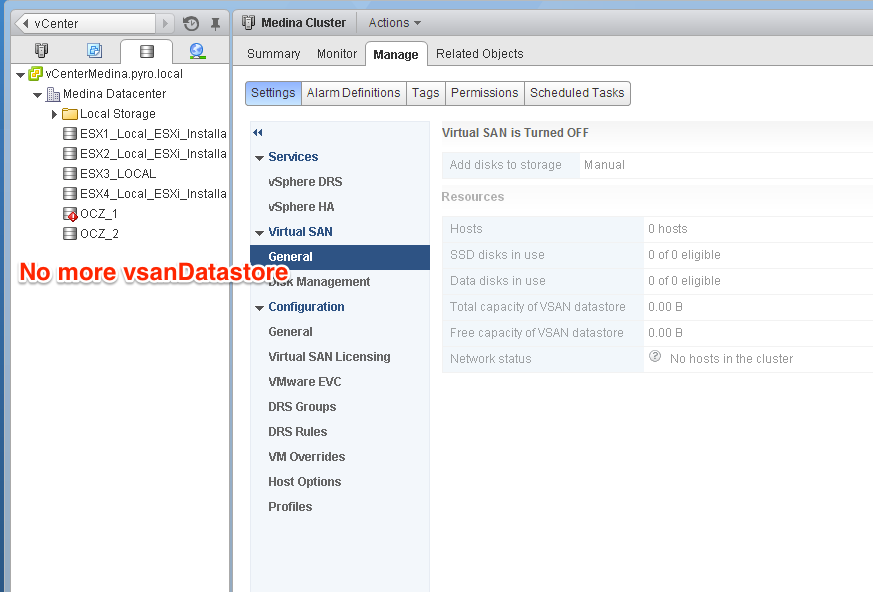This screenshot has height=592, width=873.
Task: Open the Scheduled Tasks section
Action: [x=577, y=93]
